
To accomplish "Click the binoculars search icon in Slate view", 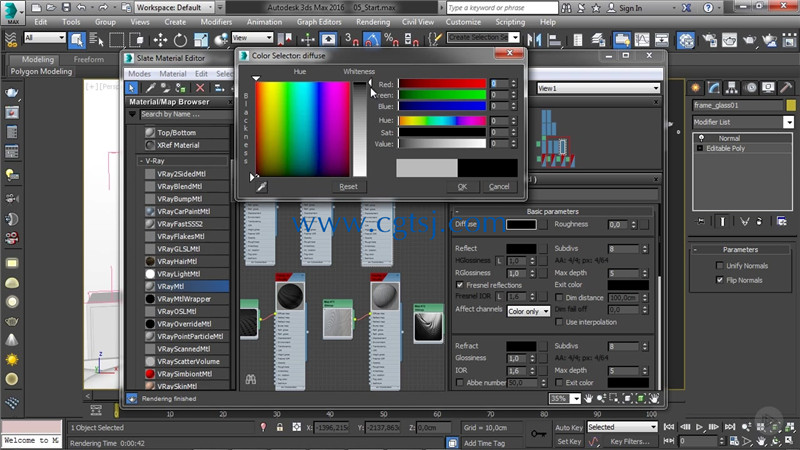I will click(x=251, y=380).
